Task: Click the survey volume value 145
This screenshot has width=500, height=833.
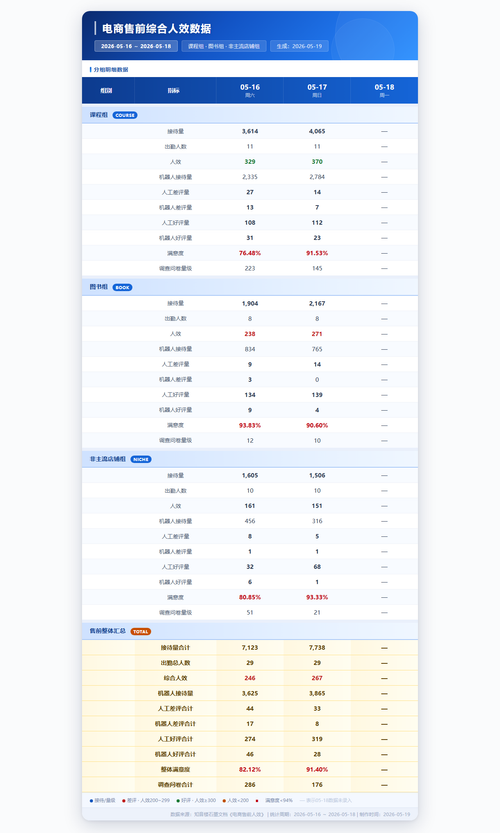Action: tap(317, 268)
